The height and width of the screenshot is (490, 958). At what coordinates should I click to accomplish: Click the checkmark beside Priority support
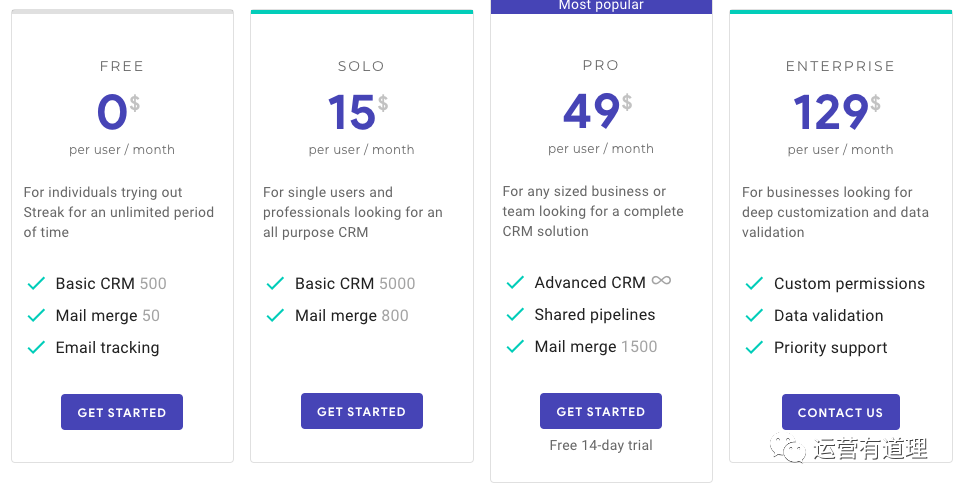pos(755,348)
